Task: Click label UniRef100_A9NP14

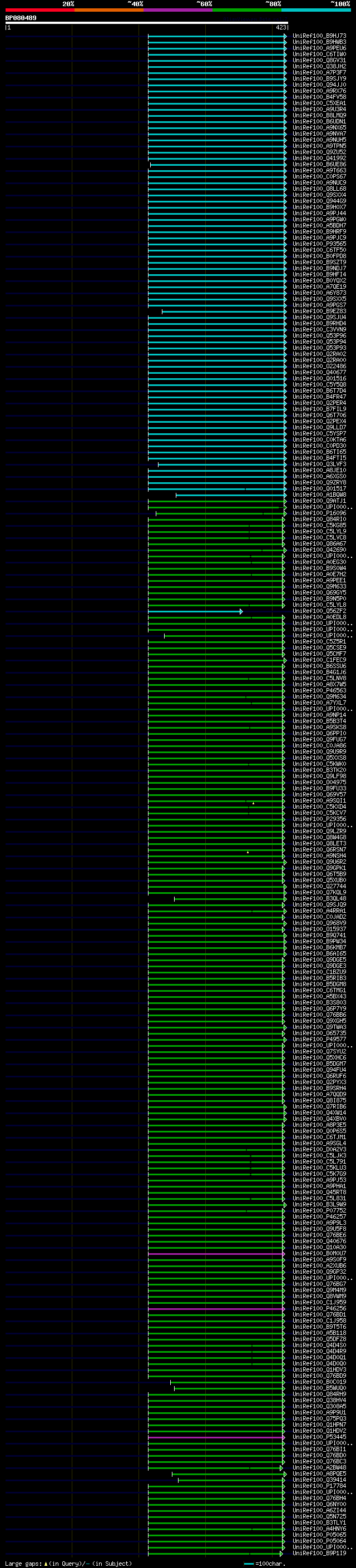Action: (x=319, y=715)
